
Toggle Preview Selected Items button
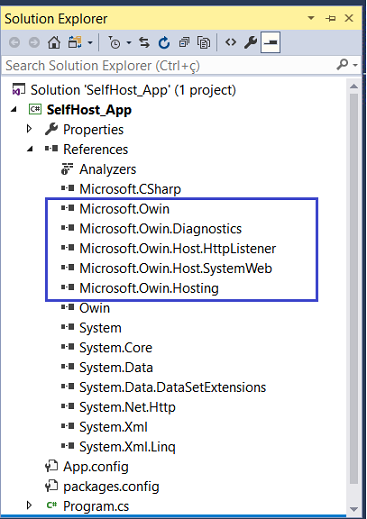270,43
